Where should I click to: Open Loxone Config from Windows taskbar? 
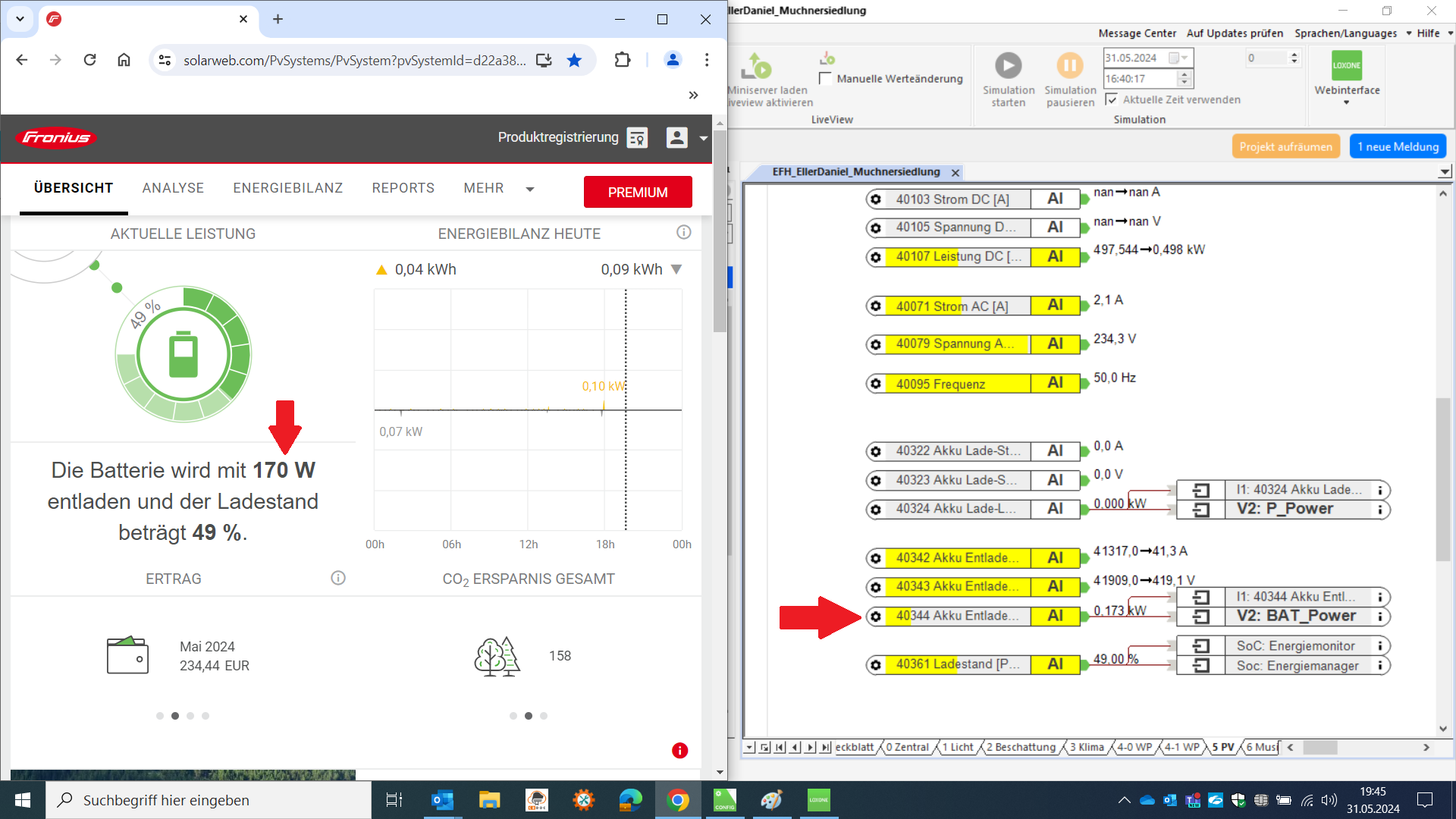724,800
